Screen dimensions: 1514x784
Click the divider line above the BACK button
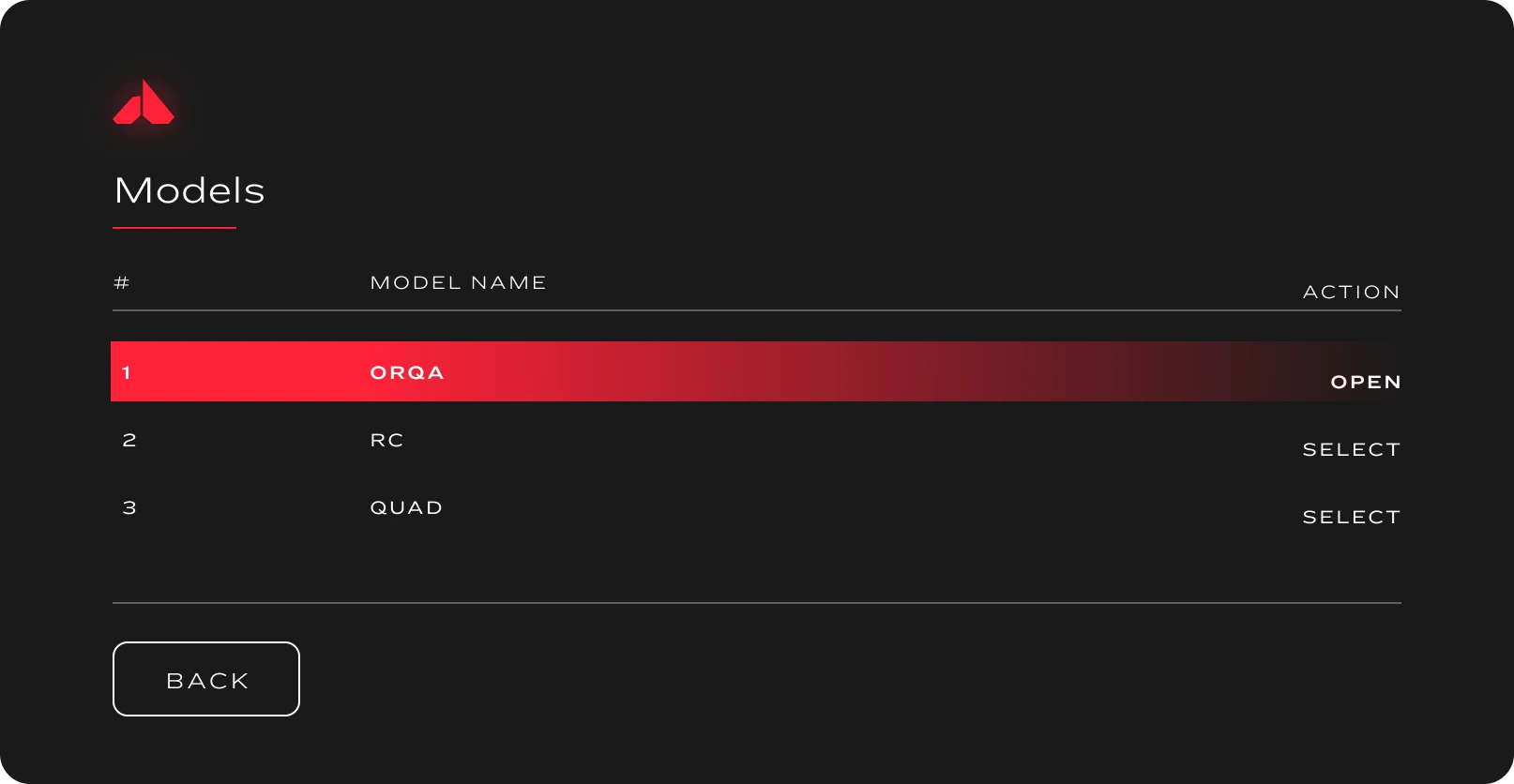756,603
